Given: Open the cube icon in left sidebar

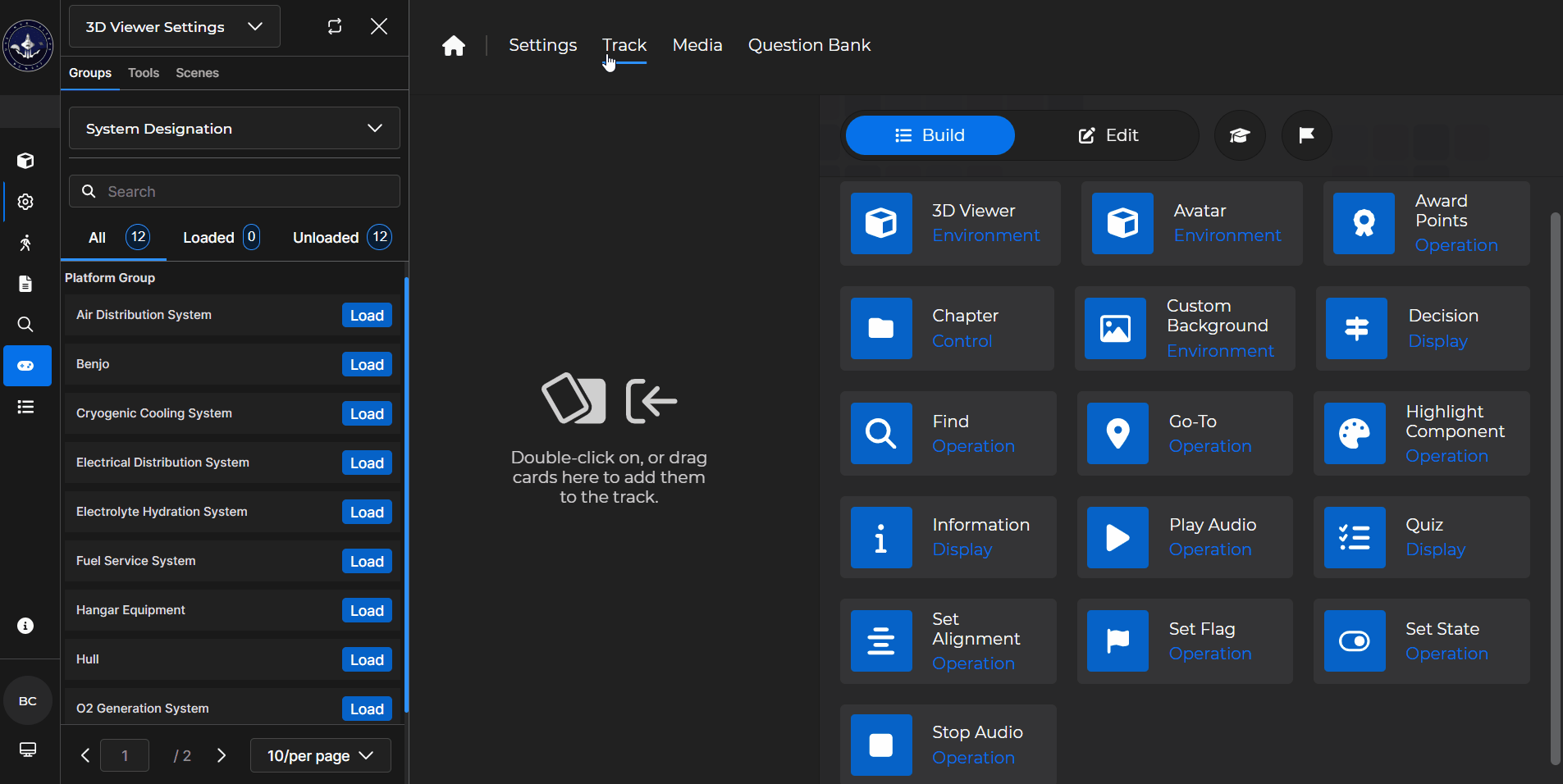Looking at the screenshot, I should pos(25,161).
